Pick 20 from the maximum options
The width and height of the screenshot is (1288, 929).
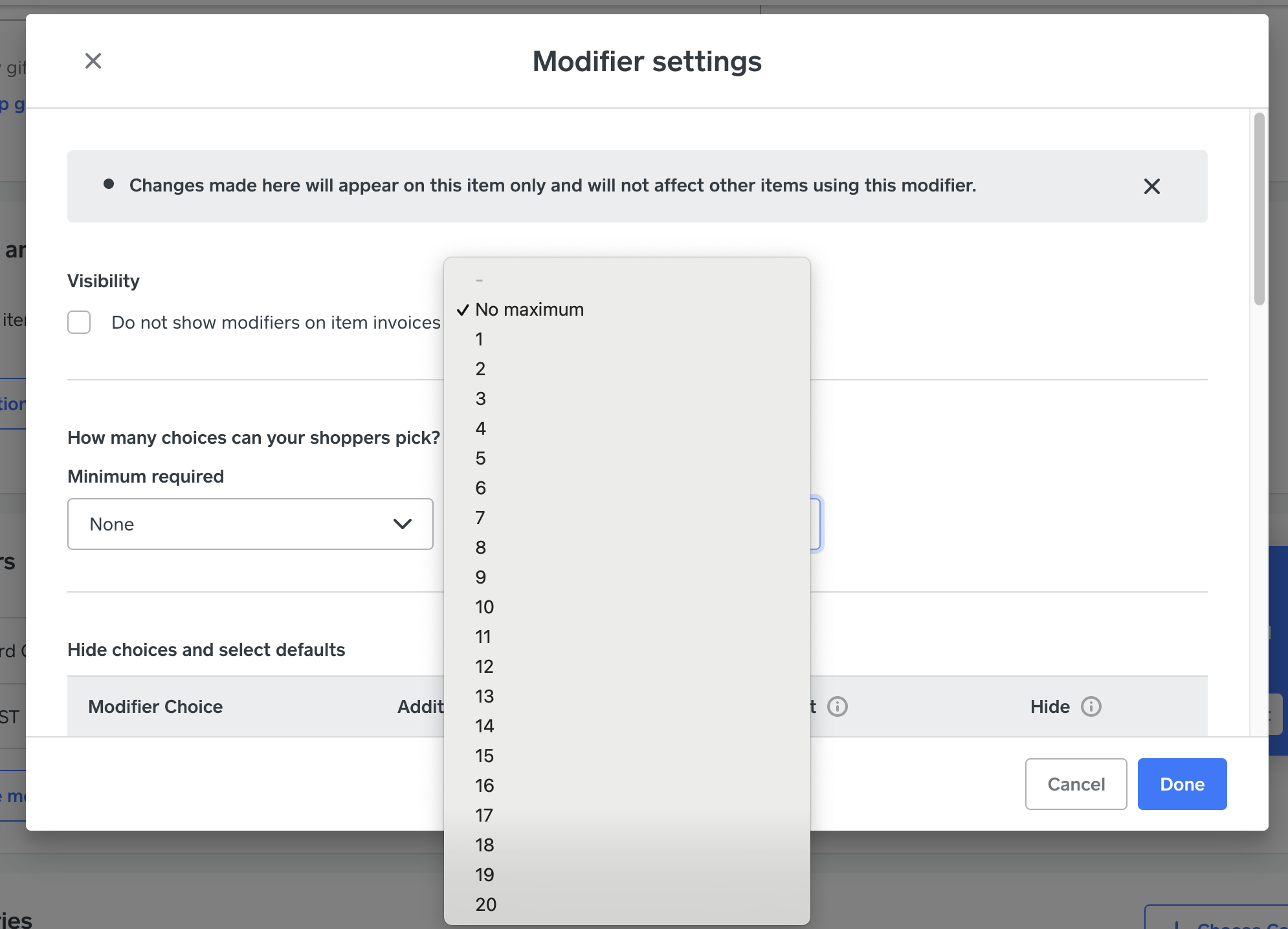coord(485,904)
